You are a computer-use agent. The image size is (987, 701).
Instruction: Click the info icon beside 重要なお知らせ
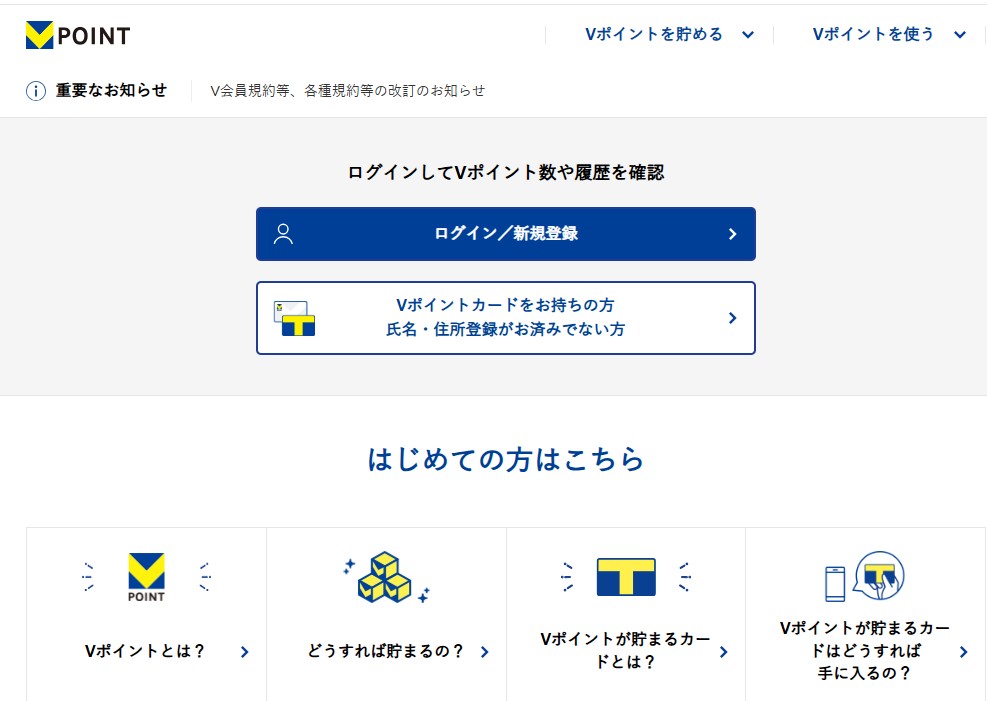click(36, 91)
